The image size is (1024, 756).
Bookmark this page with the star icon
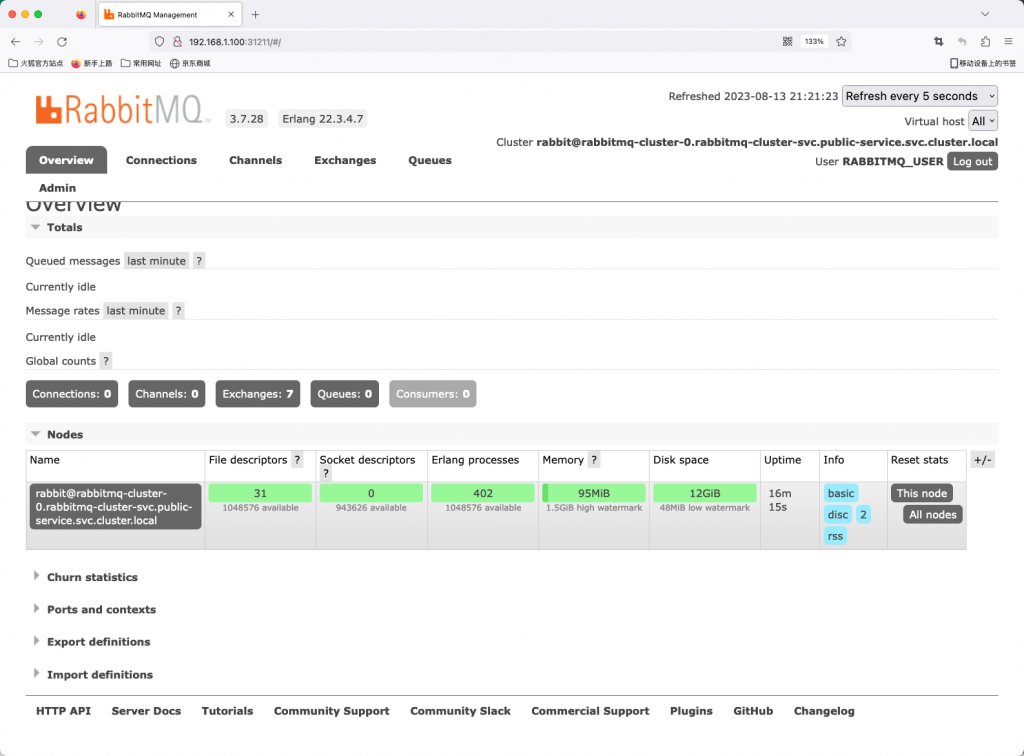(841, 42)
